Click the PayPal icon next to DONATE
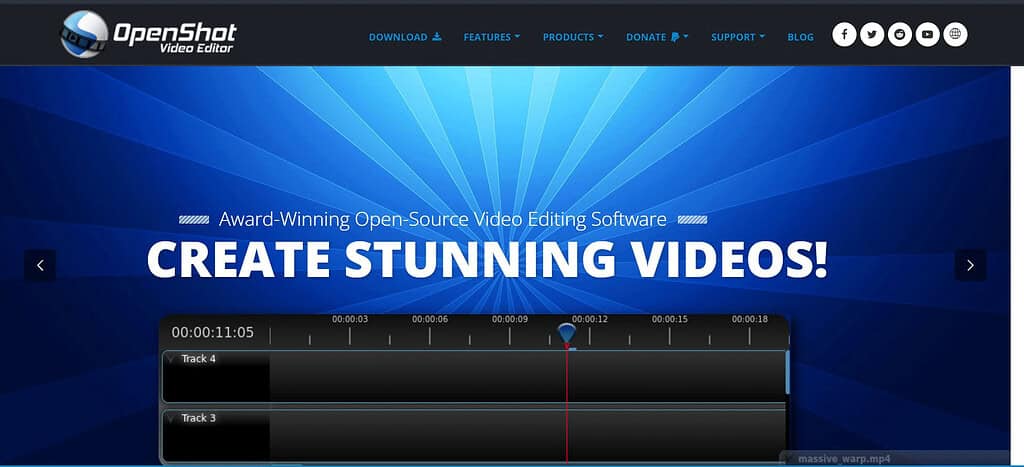 (675, 37)
